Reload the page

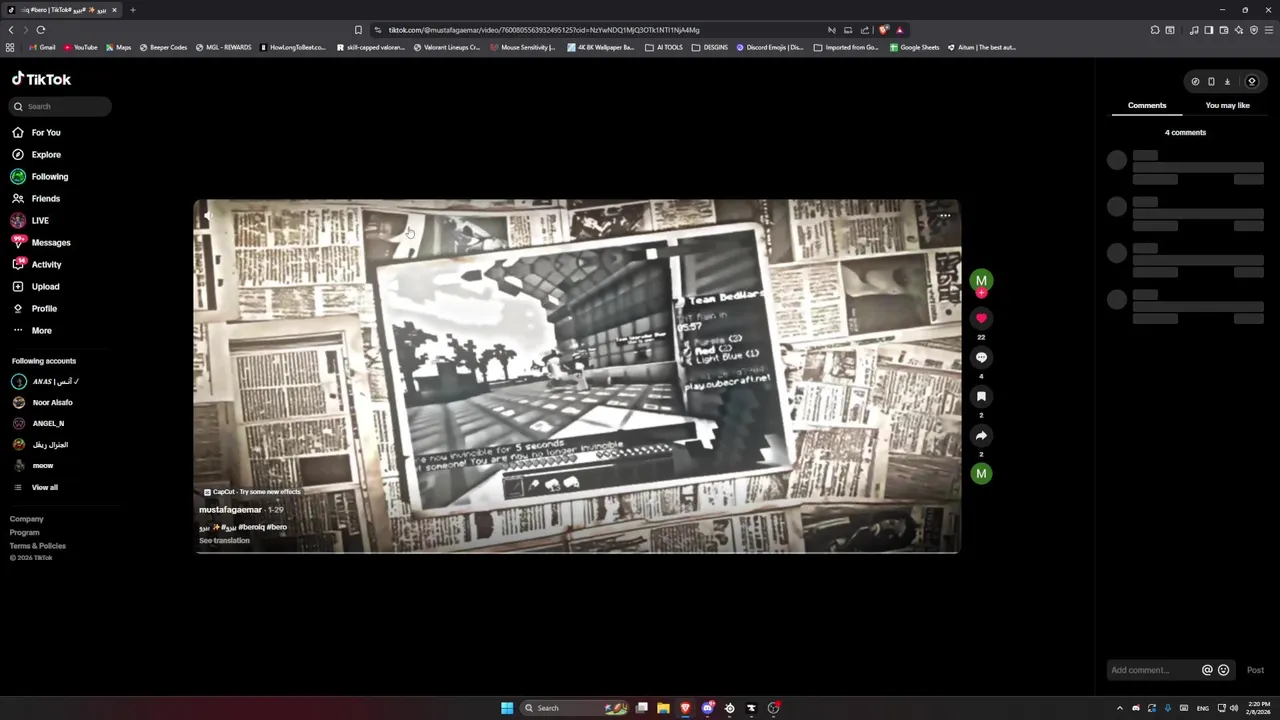[41, 30]
